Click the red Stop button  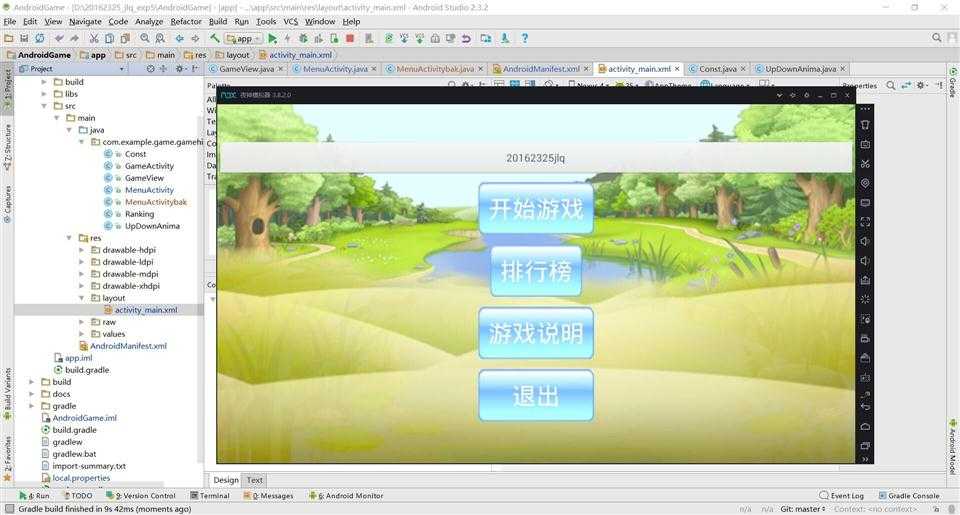click(350, 38)
